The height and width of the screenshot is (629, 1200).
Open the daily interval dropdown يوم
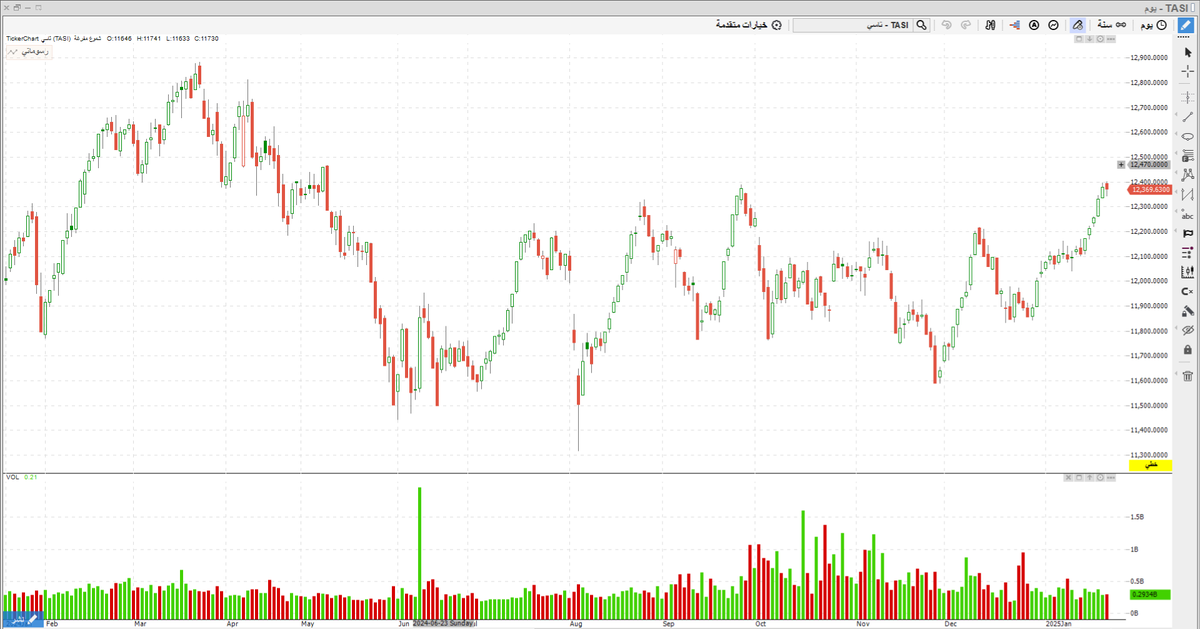(1153, 25)
